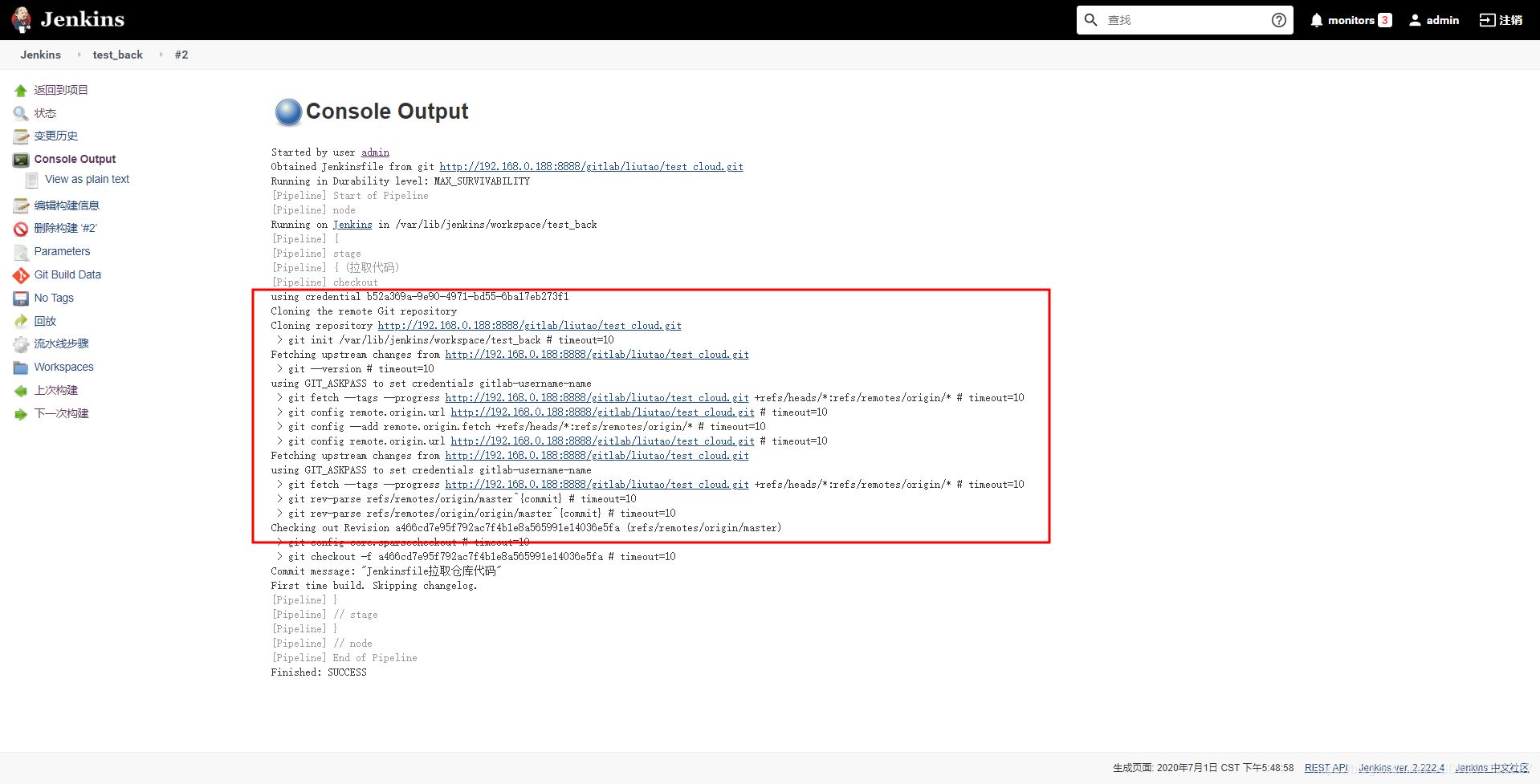This screenshot has height=784, width=1540.
Task: Open 编辑构建信息 edit build info
Action: (x=67, y=205)
